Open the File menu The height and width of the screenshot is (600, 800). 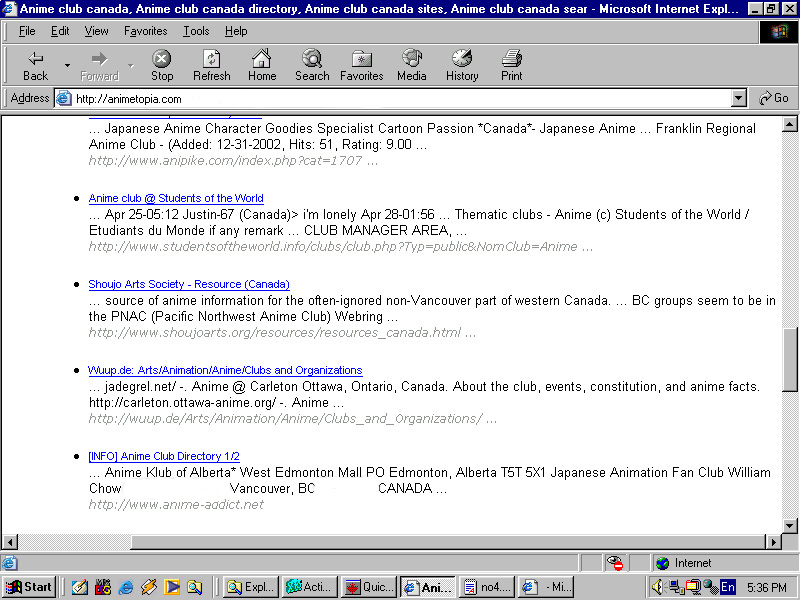coord(27,31)
